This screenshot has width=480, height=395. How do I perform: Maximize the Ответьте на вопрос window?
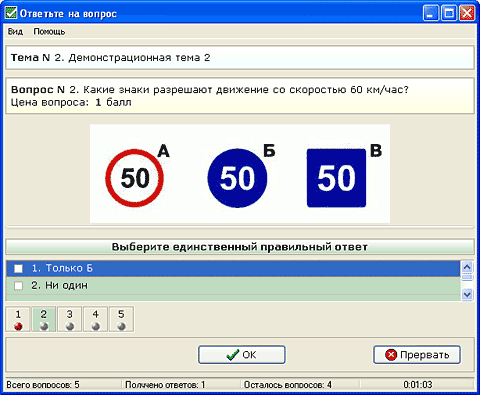tap(449, 13)
